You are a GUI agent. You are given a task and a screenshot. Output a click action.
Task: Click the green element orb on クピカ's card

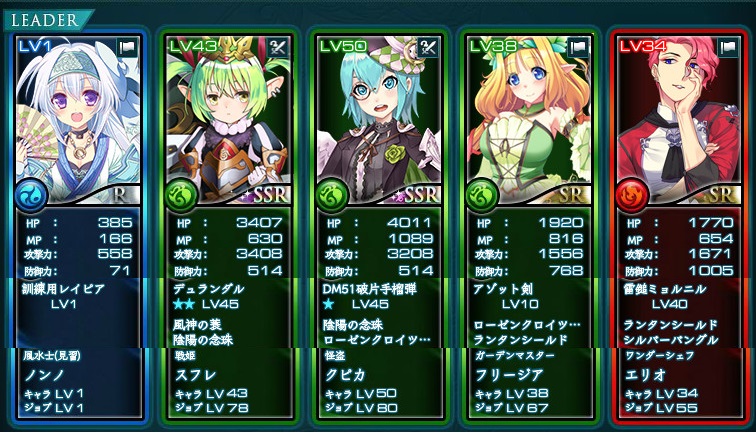tap(331, 196)
